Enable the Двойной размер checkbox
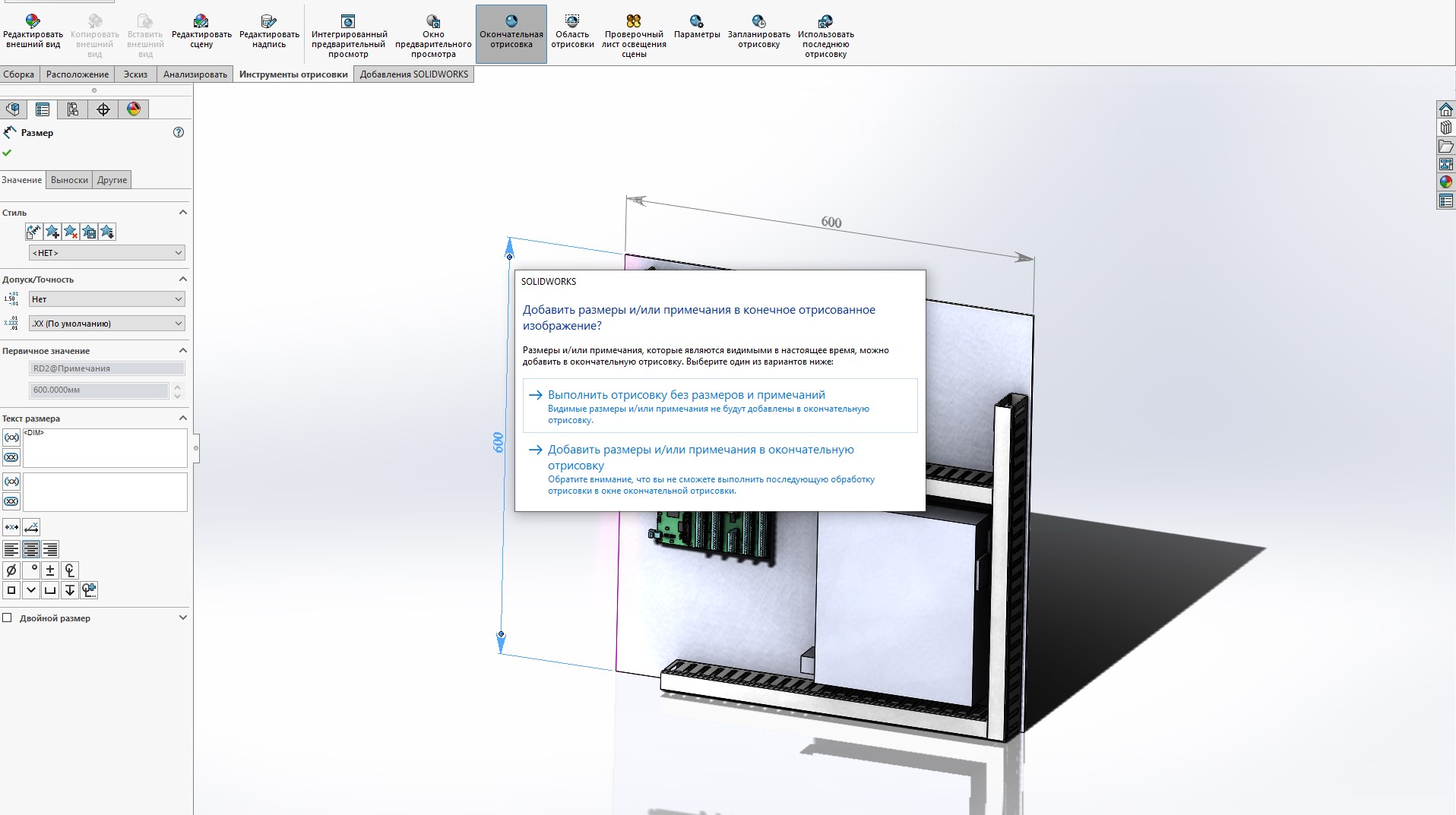 click(7, 618)
